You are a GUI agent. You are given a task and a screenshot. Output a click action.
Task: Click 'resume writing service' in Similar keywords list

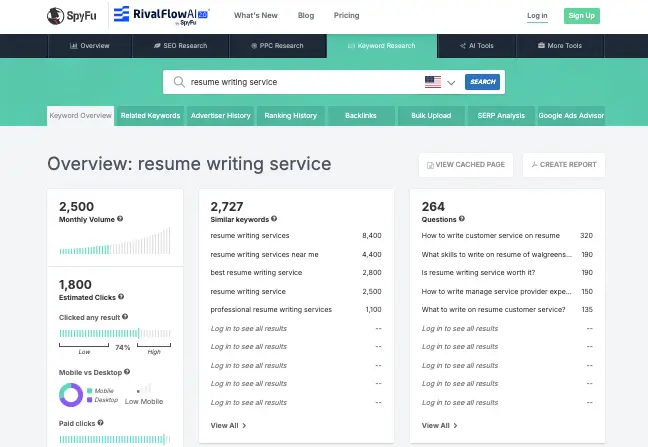(248, 291)
